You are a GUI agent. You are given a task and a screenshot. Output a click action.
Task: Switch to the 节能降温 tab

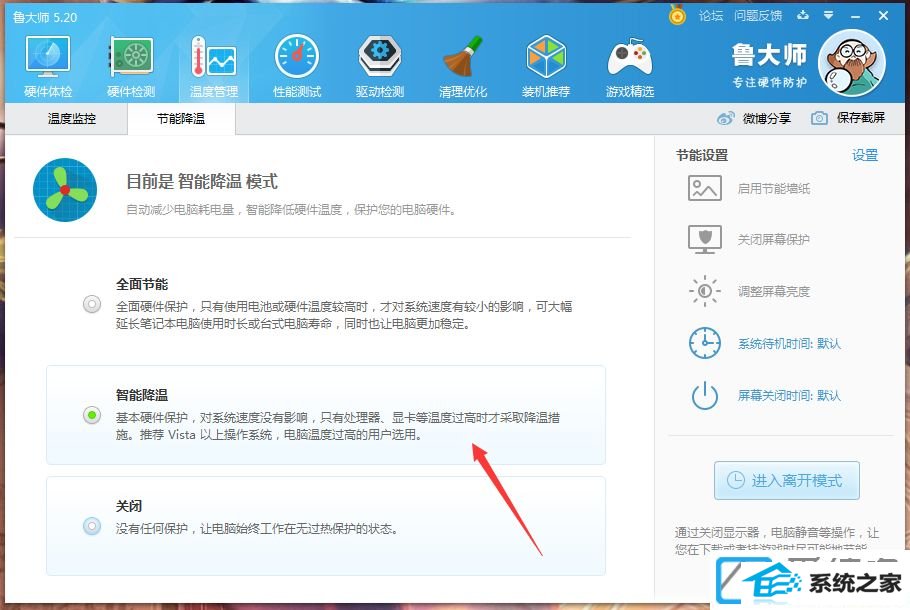[x=180, y=119]
